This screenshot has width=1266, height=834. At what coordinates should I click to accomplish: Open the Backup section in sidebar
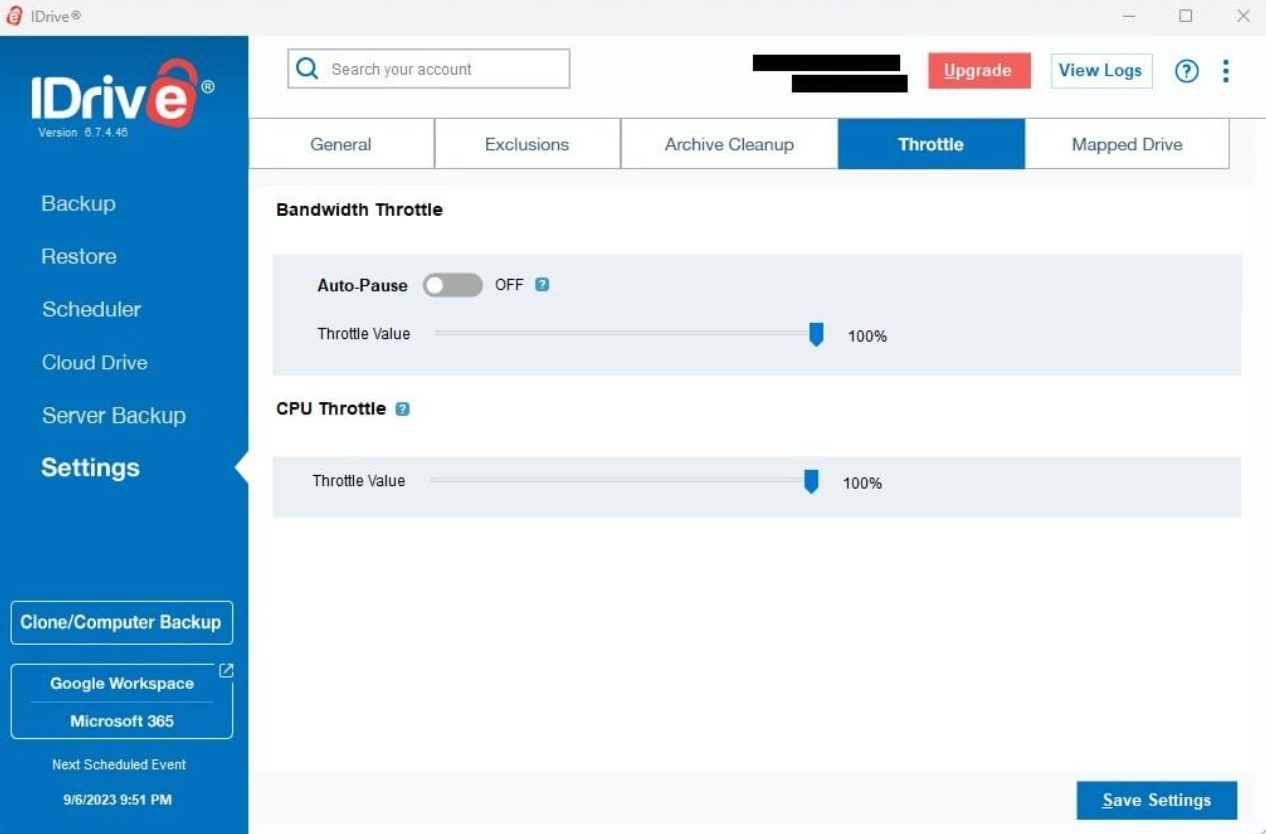tap(78, 203)
